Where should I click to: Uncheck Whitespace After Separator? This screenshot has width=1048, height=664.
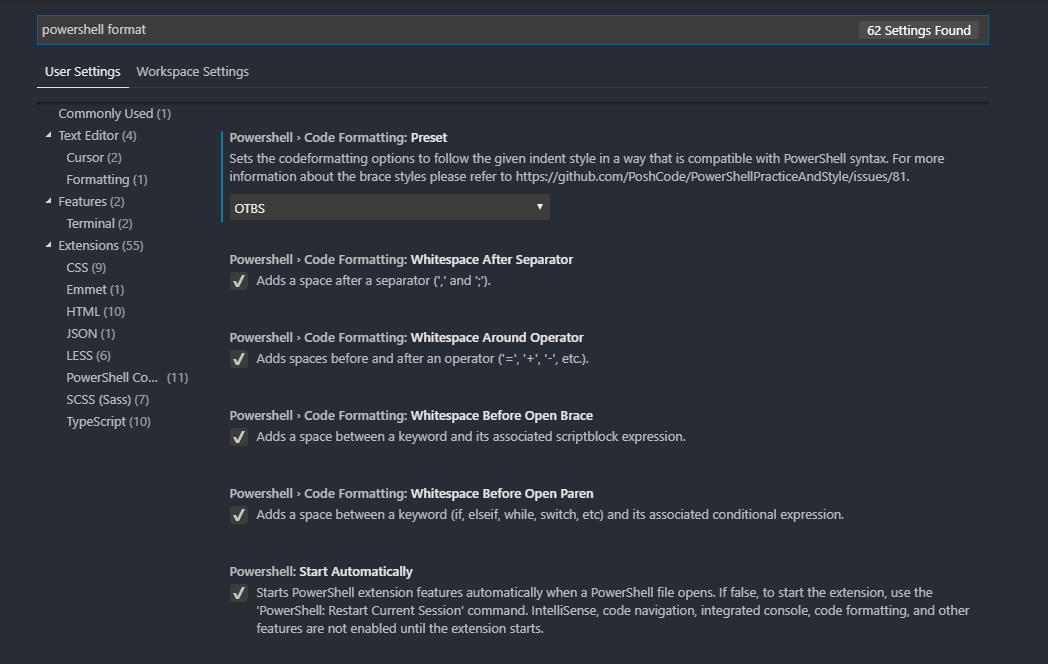tap(238, 281)
